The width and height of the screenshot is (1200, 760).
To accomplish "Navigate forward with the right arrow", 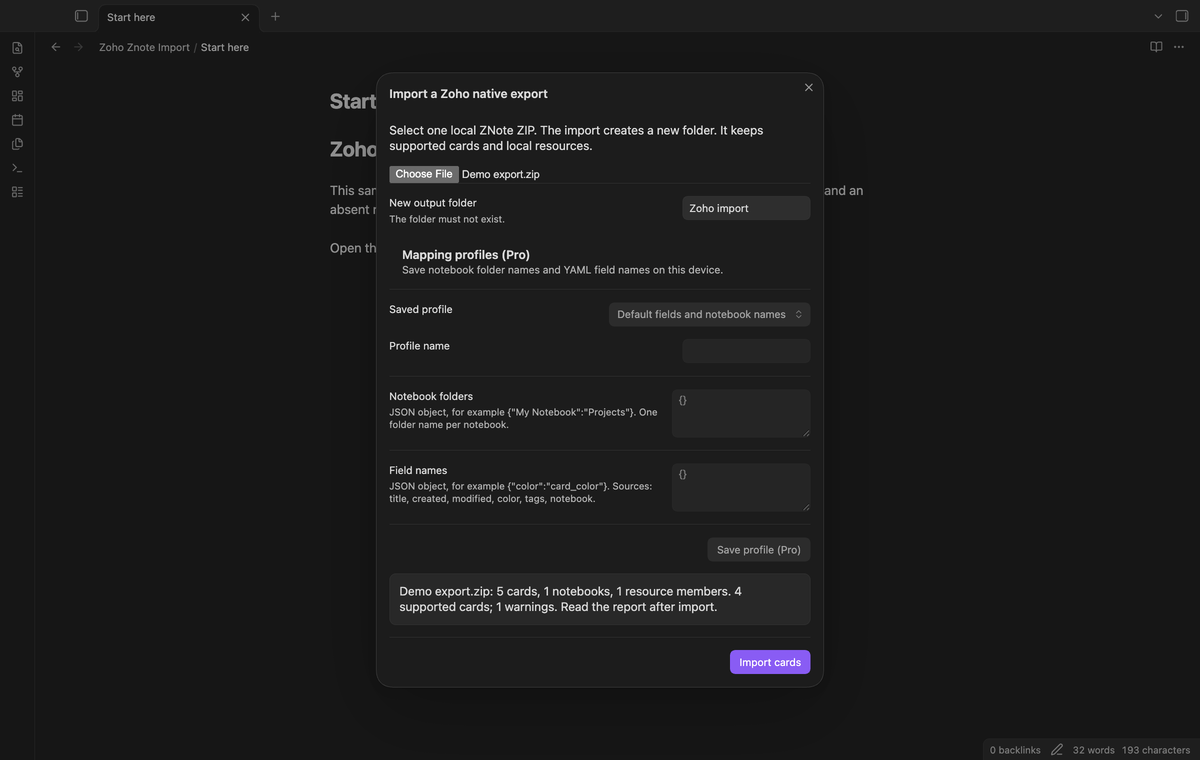I will (79, 47).
